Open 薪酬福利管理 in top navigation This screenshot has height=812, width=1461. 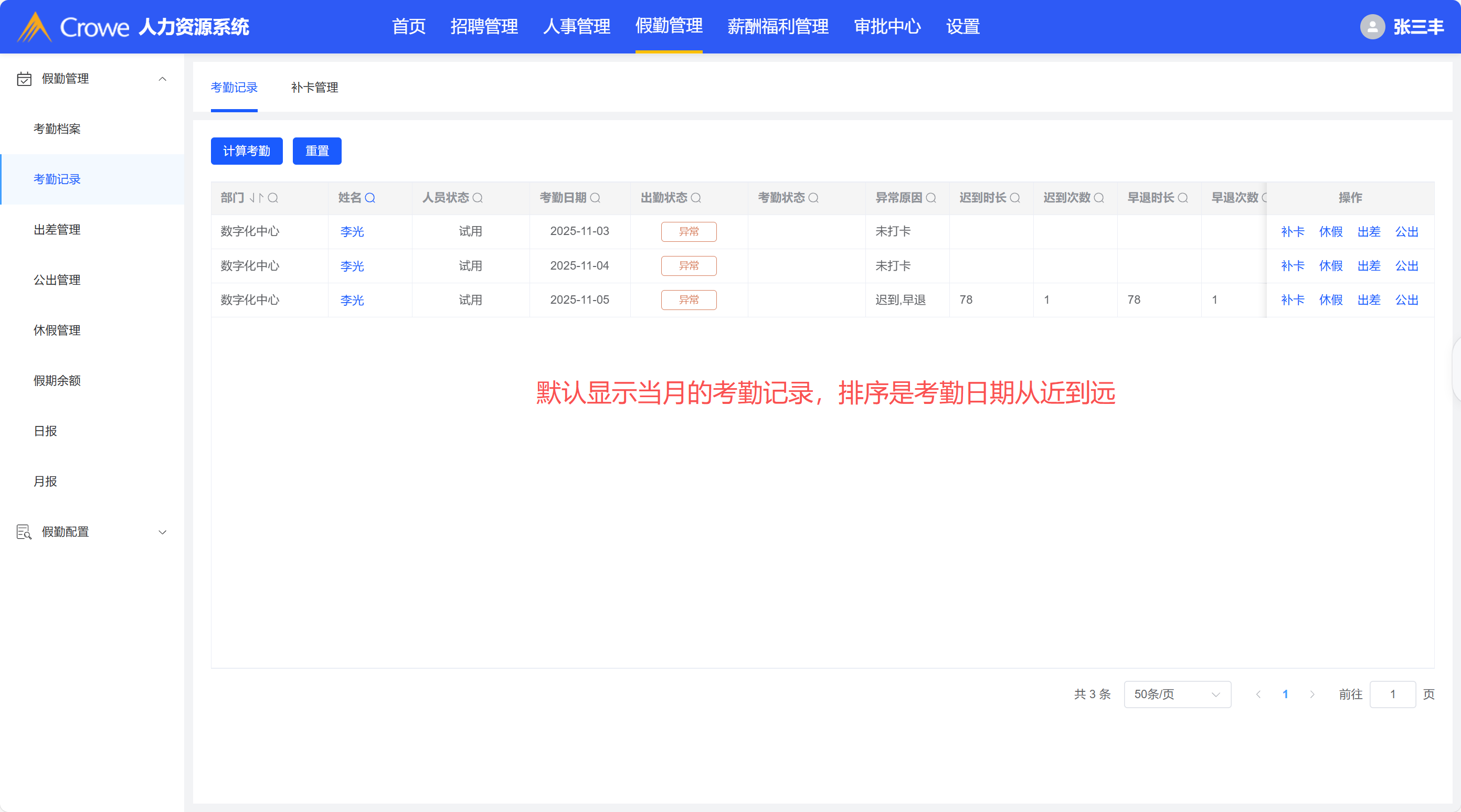click(x=778, y=27)
